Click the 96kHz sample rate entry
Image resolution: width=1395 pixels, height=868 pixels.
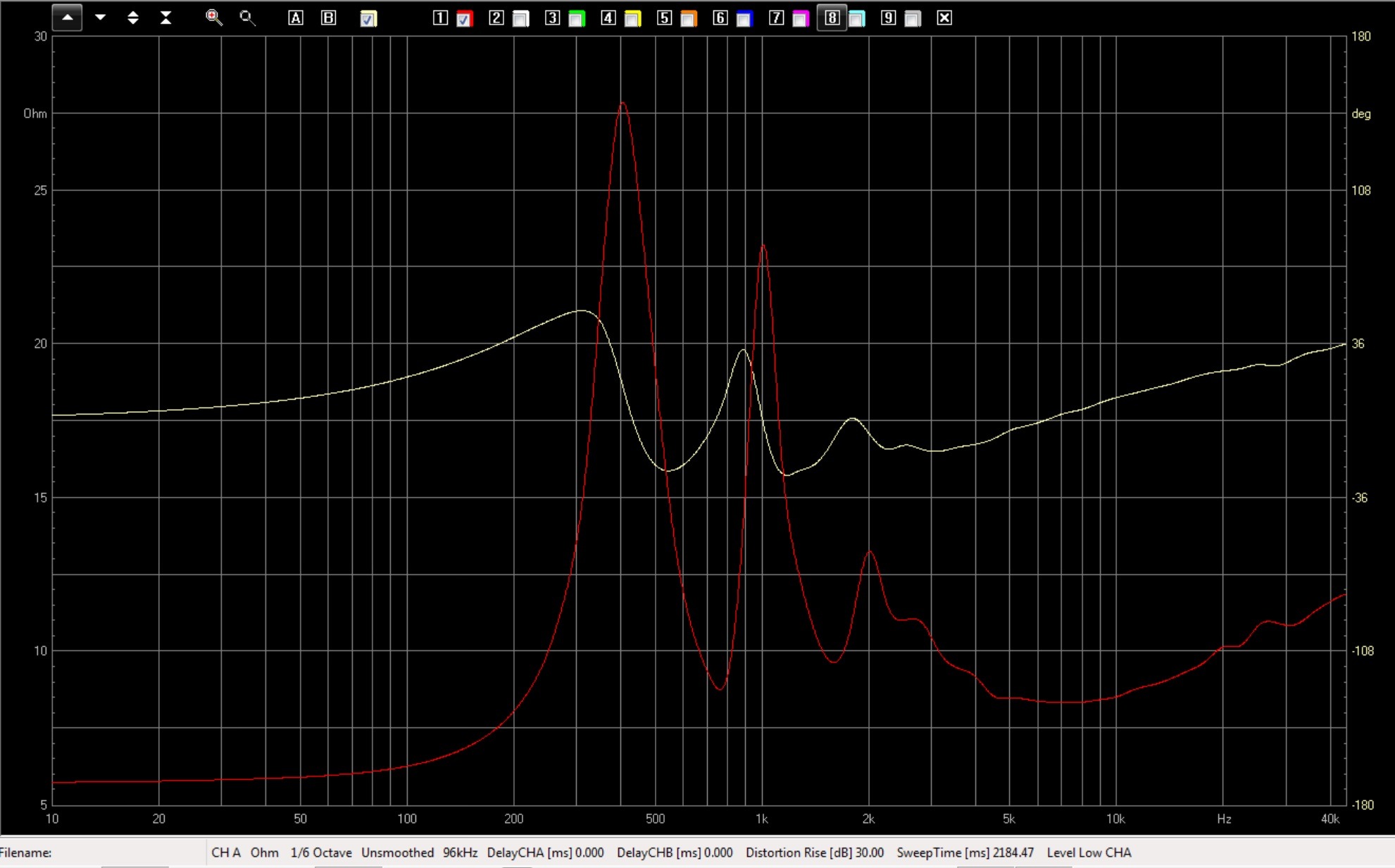point(460,853)
